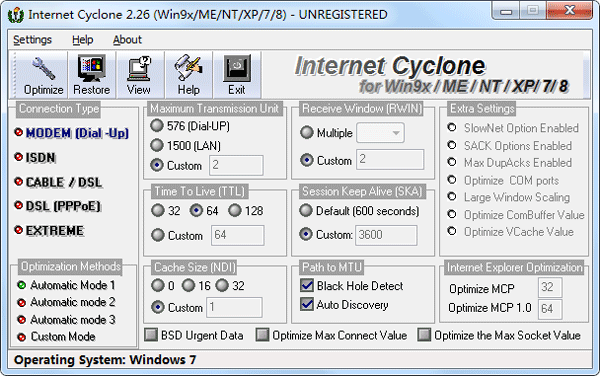Toggle Large Window Scaling option
Viewport: 600px width, 376px height.
click(x=452, y=197)
